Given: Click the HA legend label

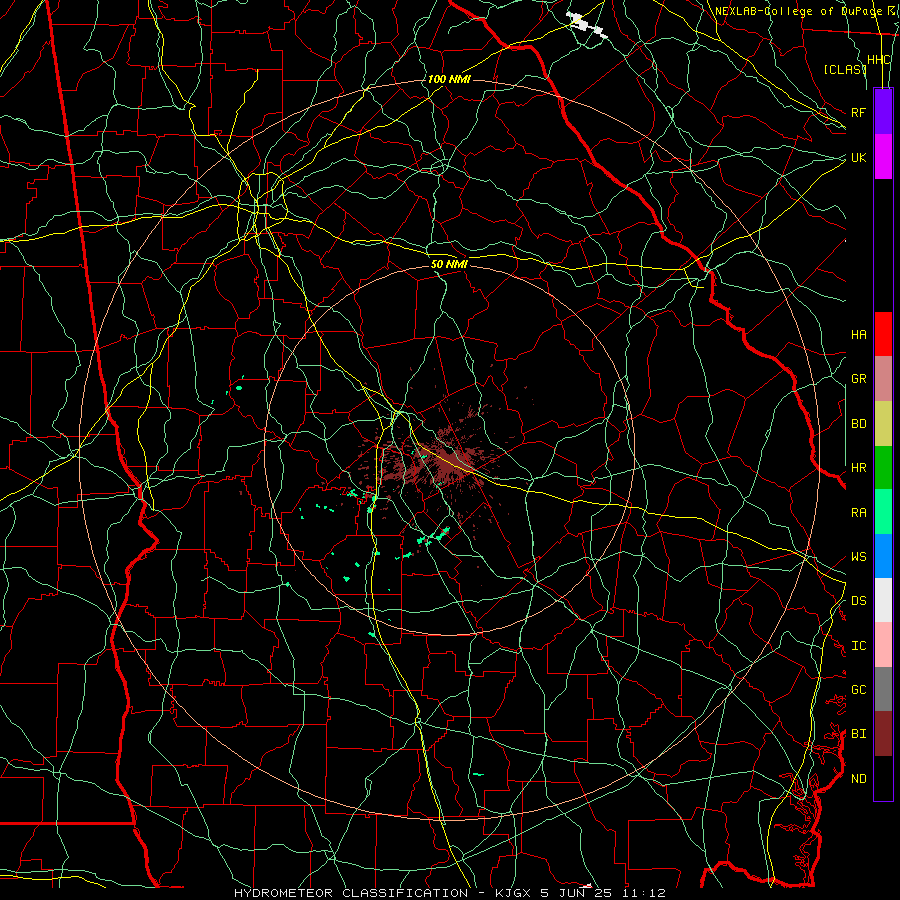Looking at the screenshot, I should coord(858,335).
